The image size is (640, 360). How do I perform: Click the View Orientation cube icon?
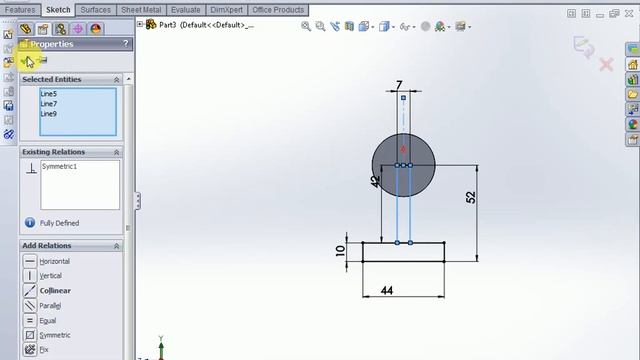(363, 27)
